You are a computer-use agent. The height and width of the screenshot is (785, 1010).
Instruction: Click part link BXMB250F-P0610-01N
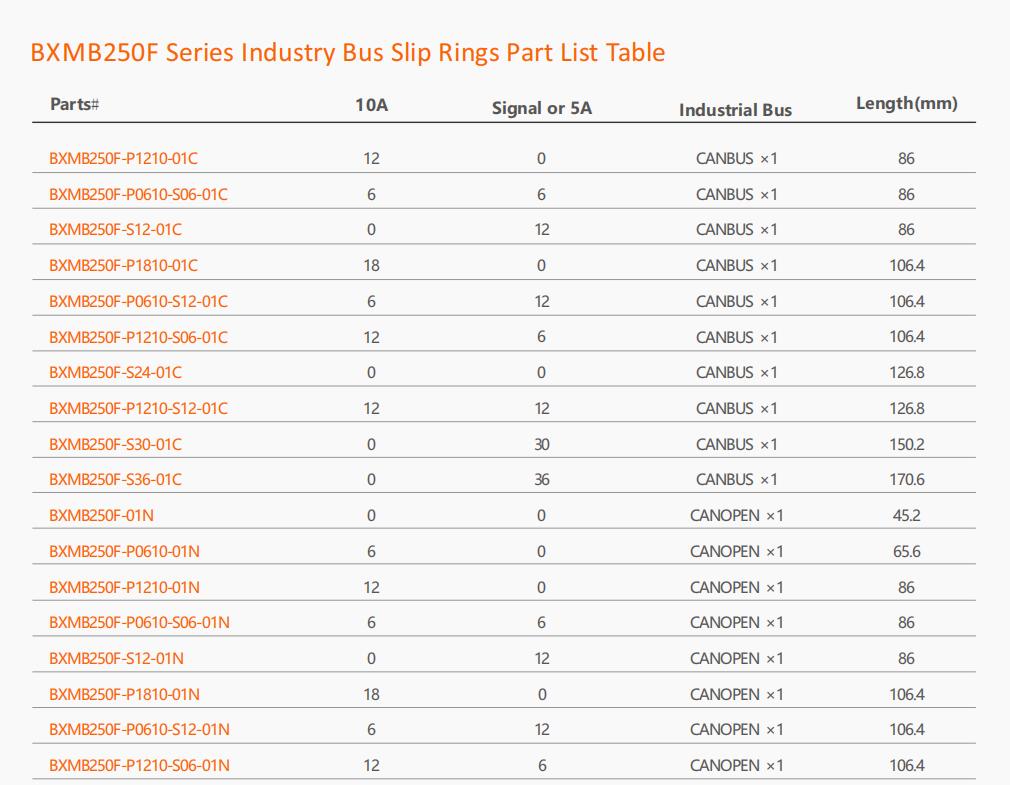[124, 552]
